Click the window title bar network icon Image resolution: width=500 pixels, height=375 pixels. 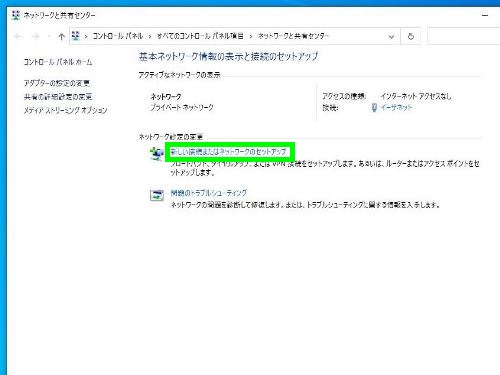pos(16,15)
